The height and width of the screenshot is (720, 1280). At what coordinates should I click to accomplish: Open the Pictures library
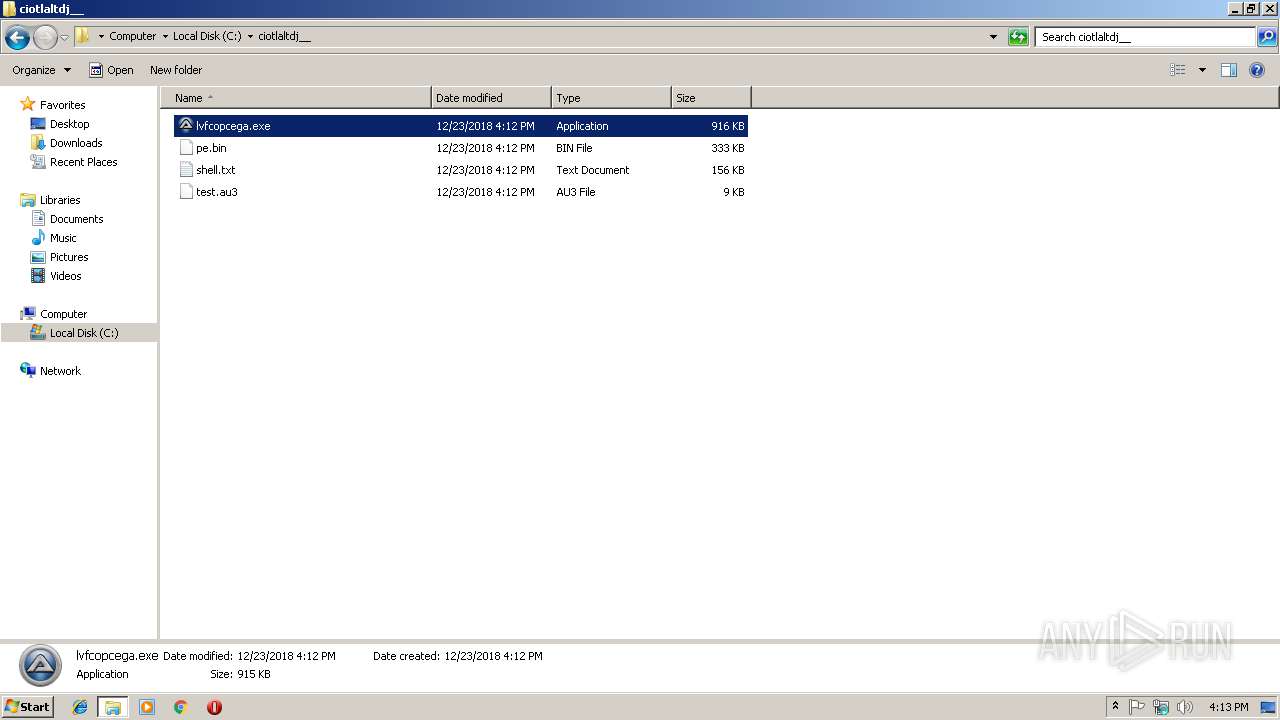[x=69, y=257]
